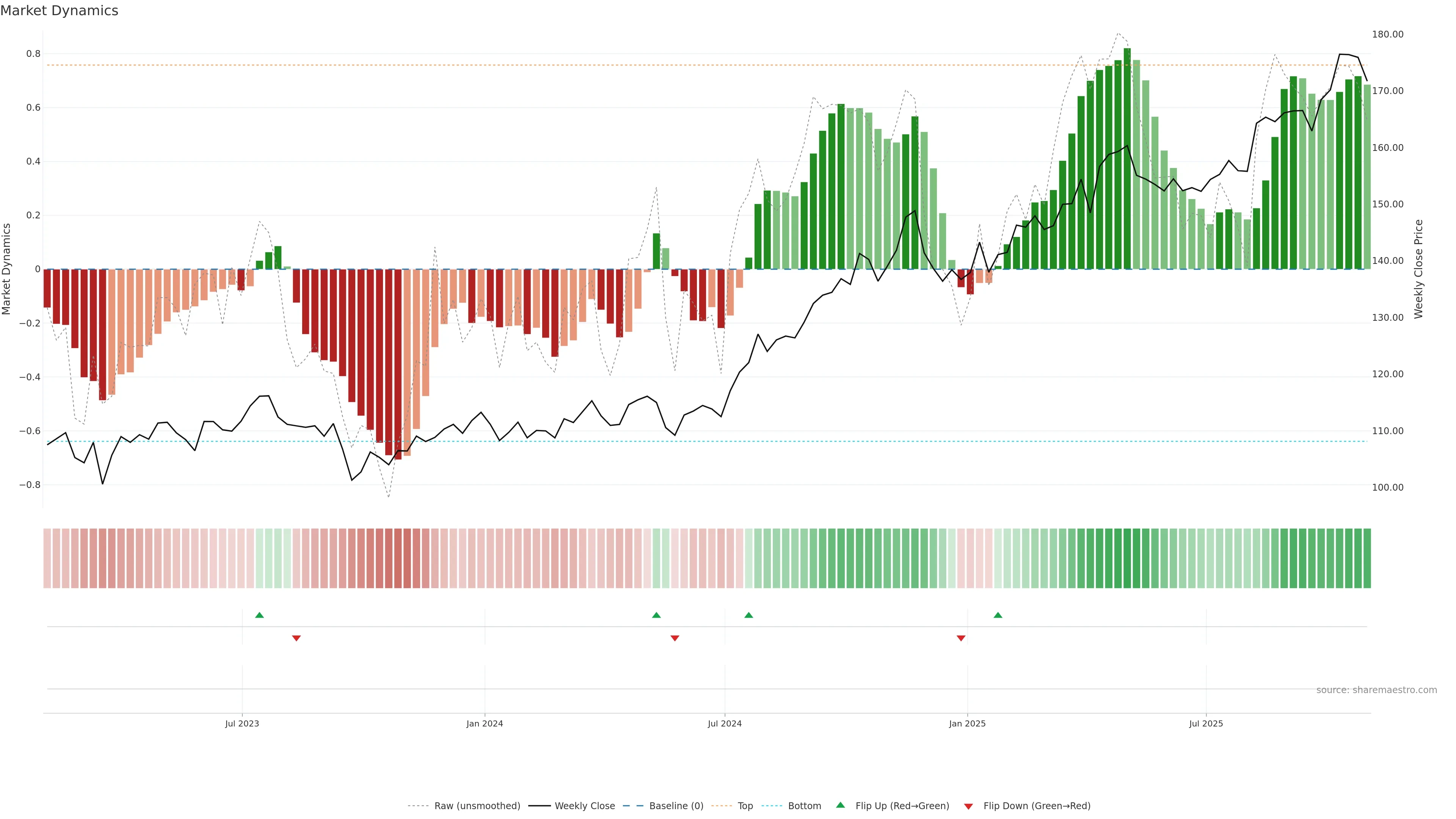Click the green Flip Up legend triangle icon
Screen dimensions: 1456x819
point(841,805)
